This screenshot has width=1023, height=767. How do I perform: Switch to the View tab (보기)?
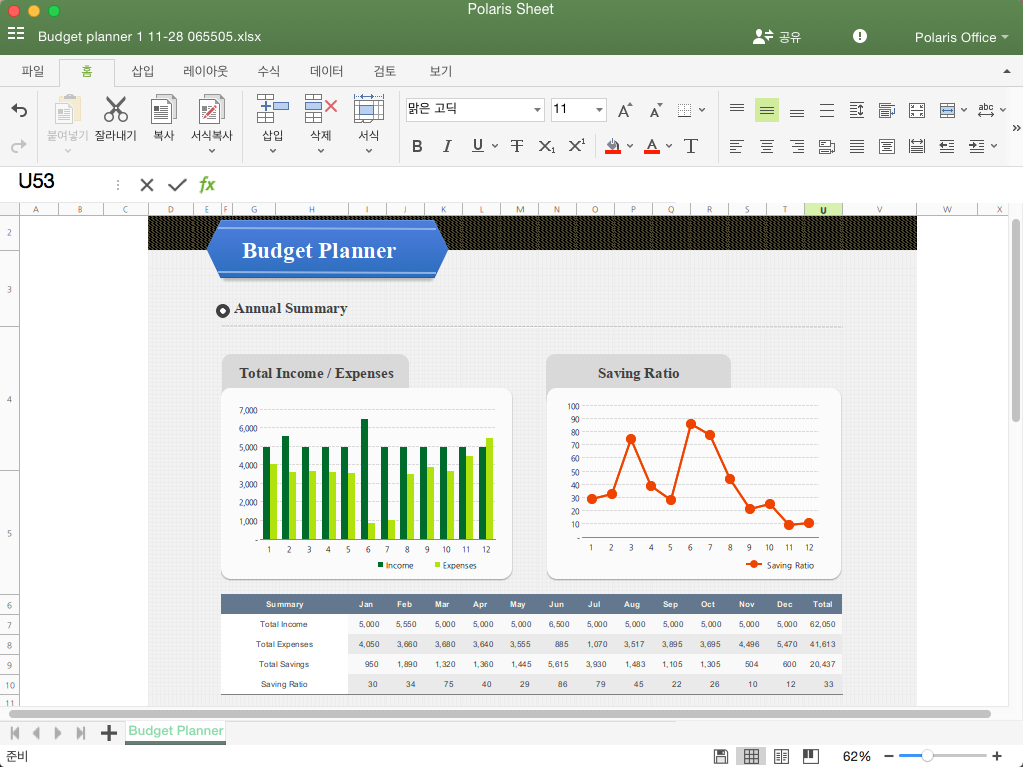pyautogui.click(x=440, y=71)
